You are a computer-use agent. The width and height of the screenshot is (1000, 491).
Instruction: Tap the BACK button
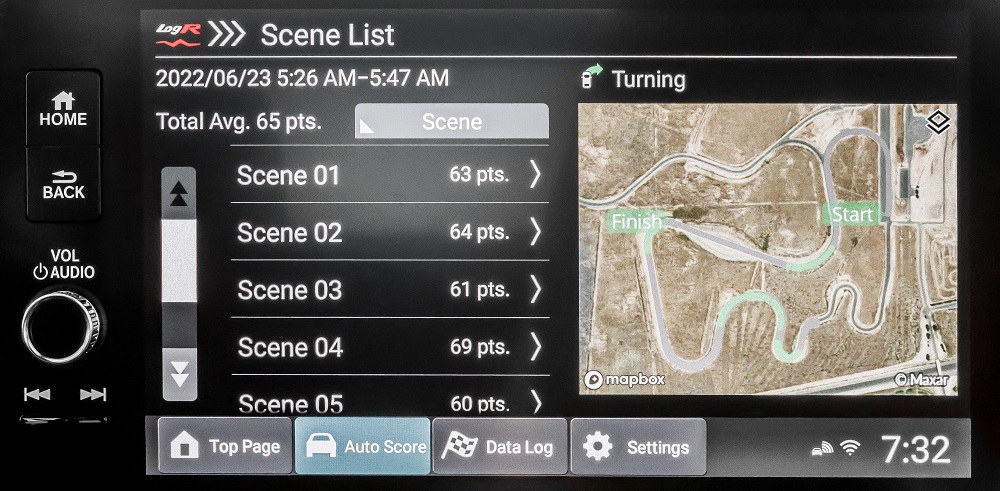(x=63, y=184)
